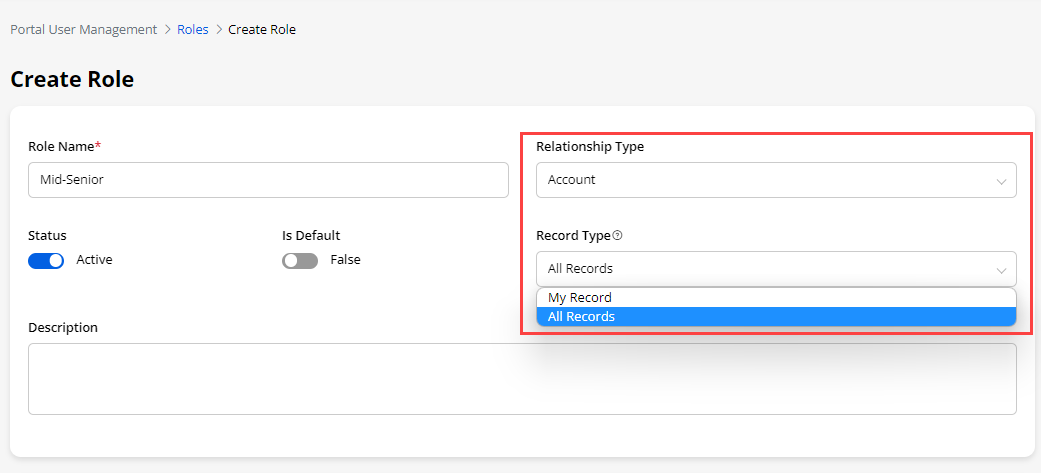This screenshot has width=1041, height=473.
Task: Click into the Role Name field
Action: coord(268,180)
